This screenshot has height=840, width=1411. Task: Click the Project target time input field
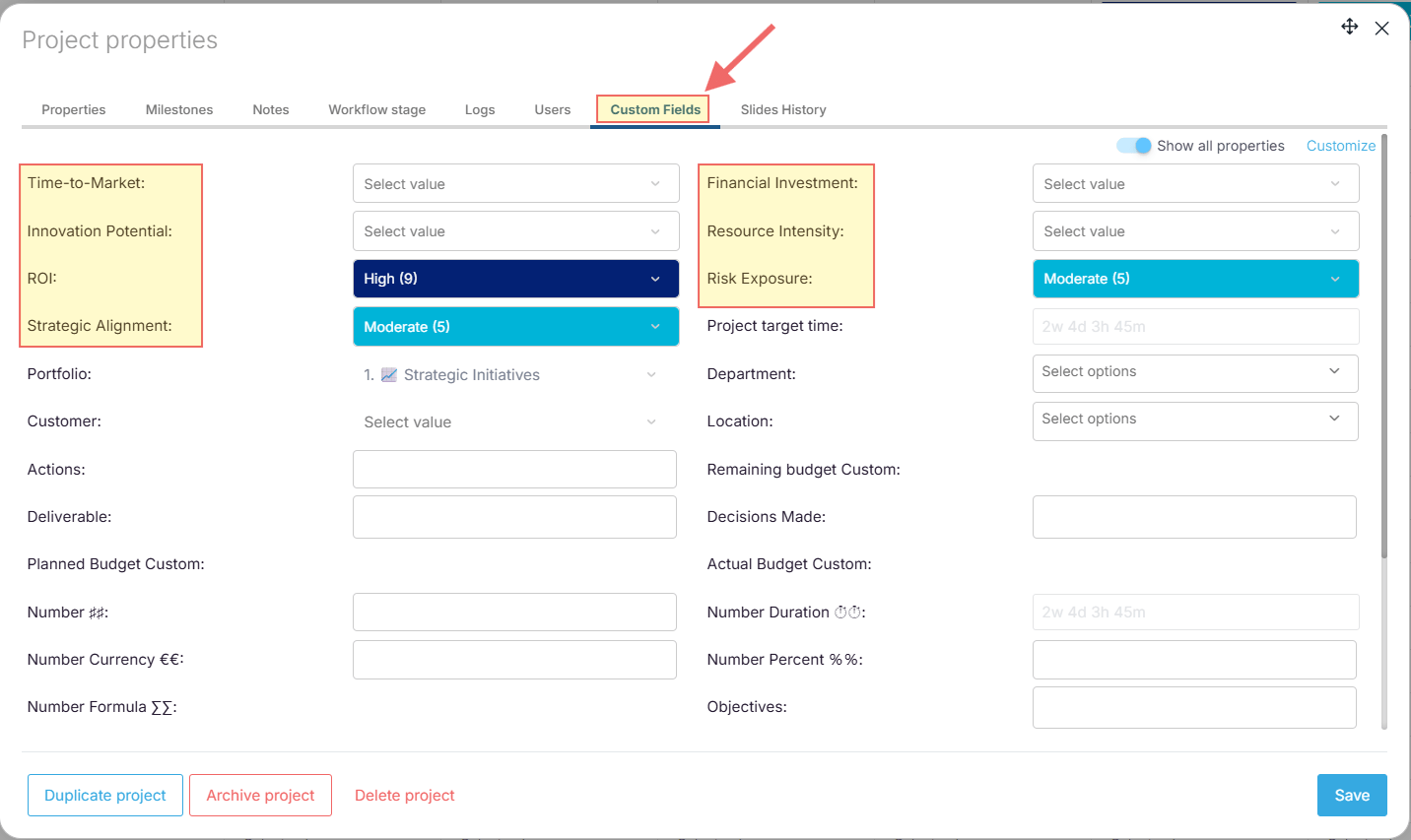1194,327
